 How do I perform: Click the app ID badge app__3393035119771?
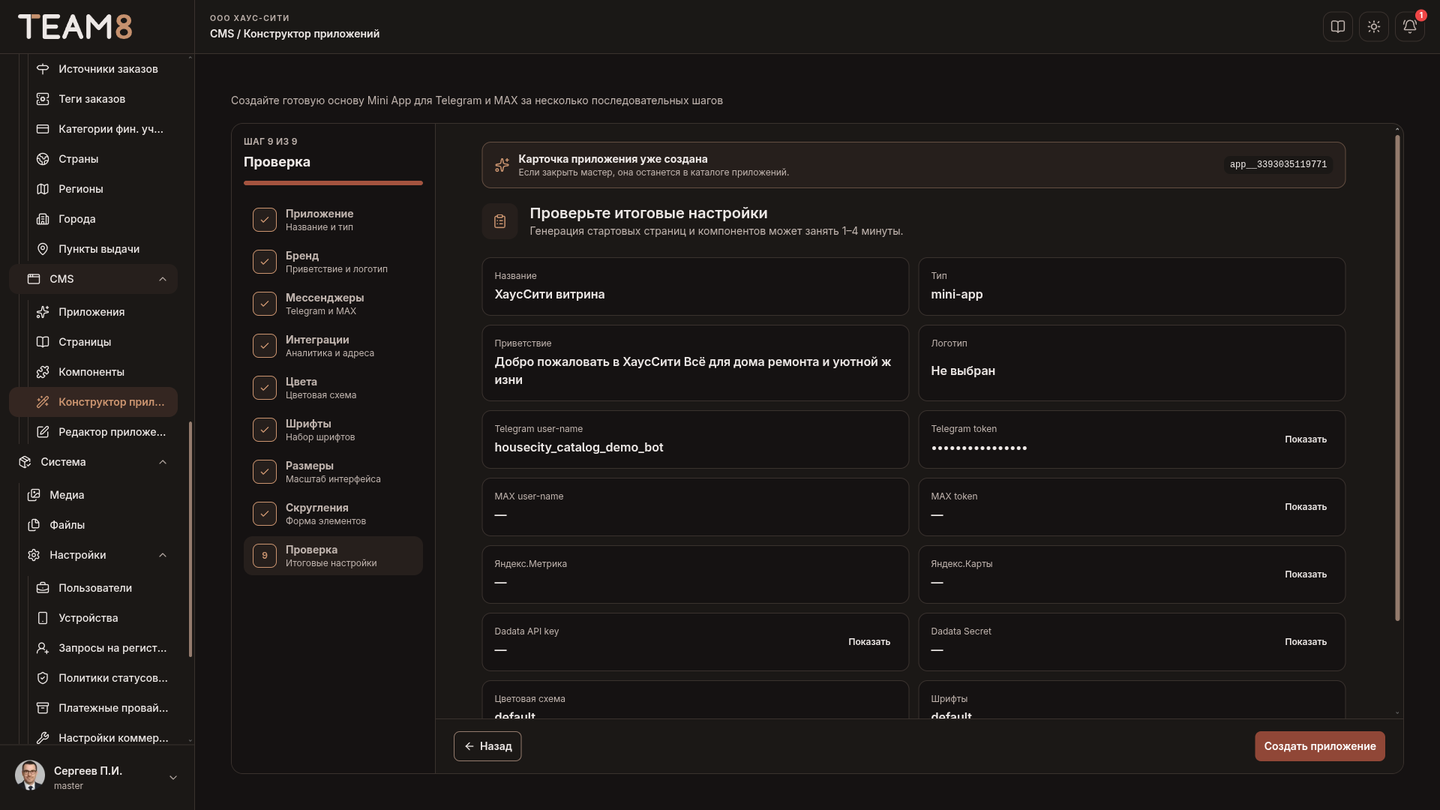tap(1278, 165)
